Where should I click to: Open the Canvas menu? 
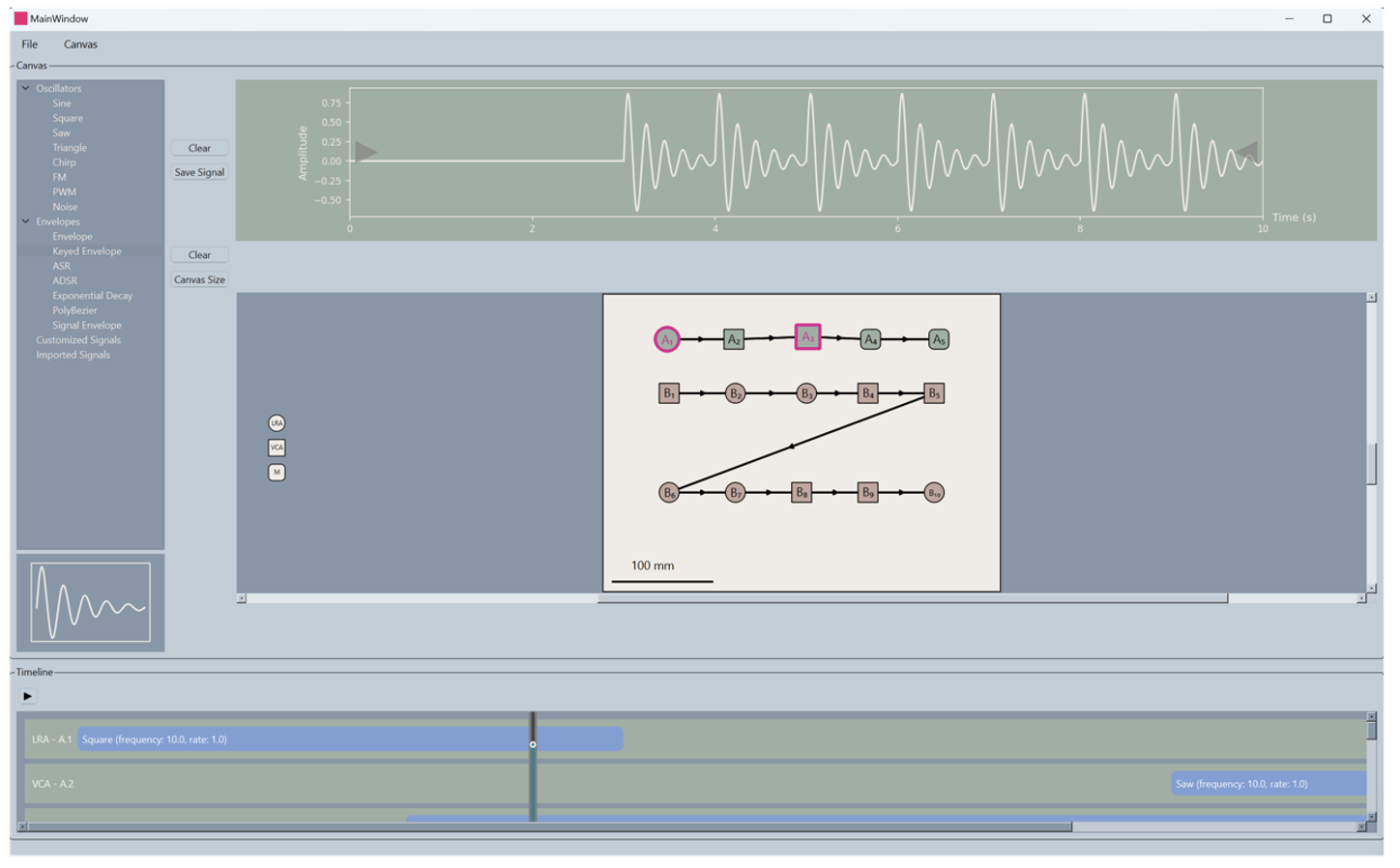[x=80, y=44]
